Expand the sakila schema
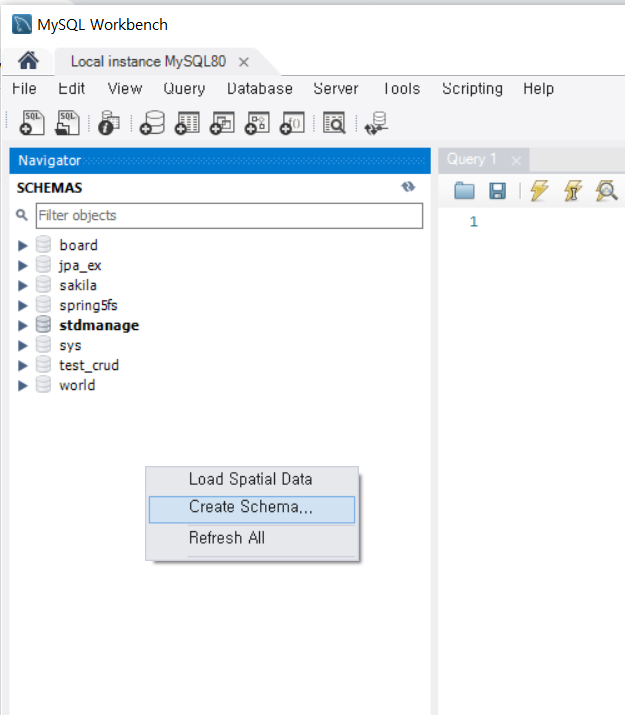The image size is (625, 715). click(x=22, y=285)
